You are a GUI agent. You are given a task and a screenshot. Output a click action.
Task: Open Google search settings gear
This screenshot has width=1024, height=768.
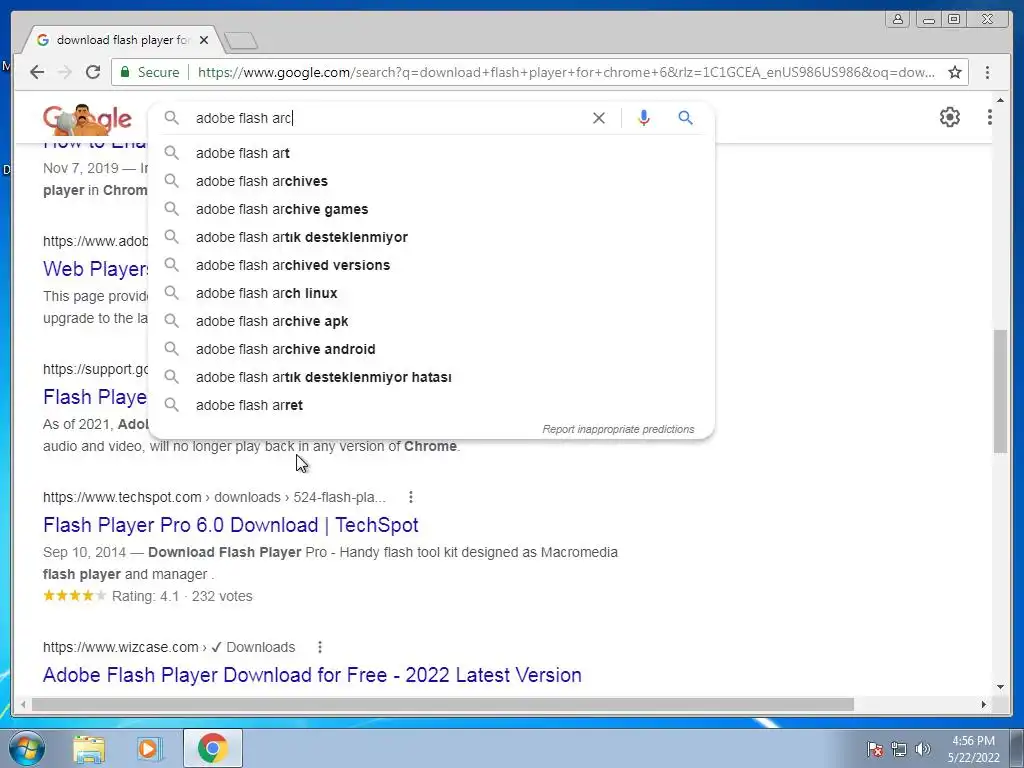pos(950,117)
